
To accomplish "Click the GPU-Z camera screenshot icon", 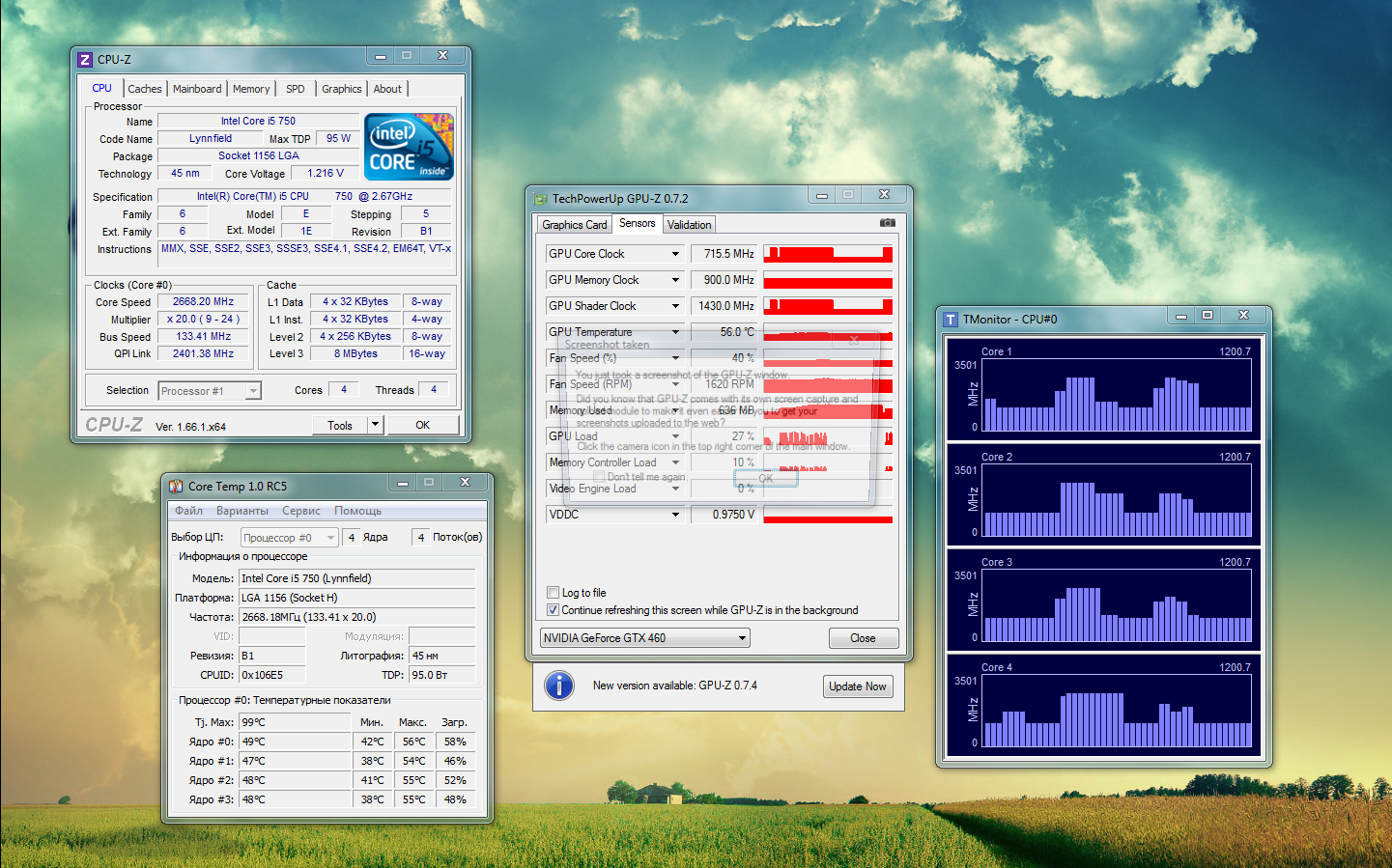I will (887, 223).
